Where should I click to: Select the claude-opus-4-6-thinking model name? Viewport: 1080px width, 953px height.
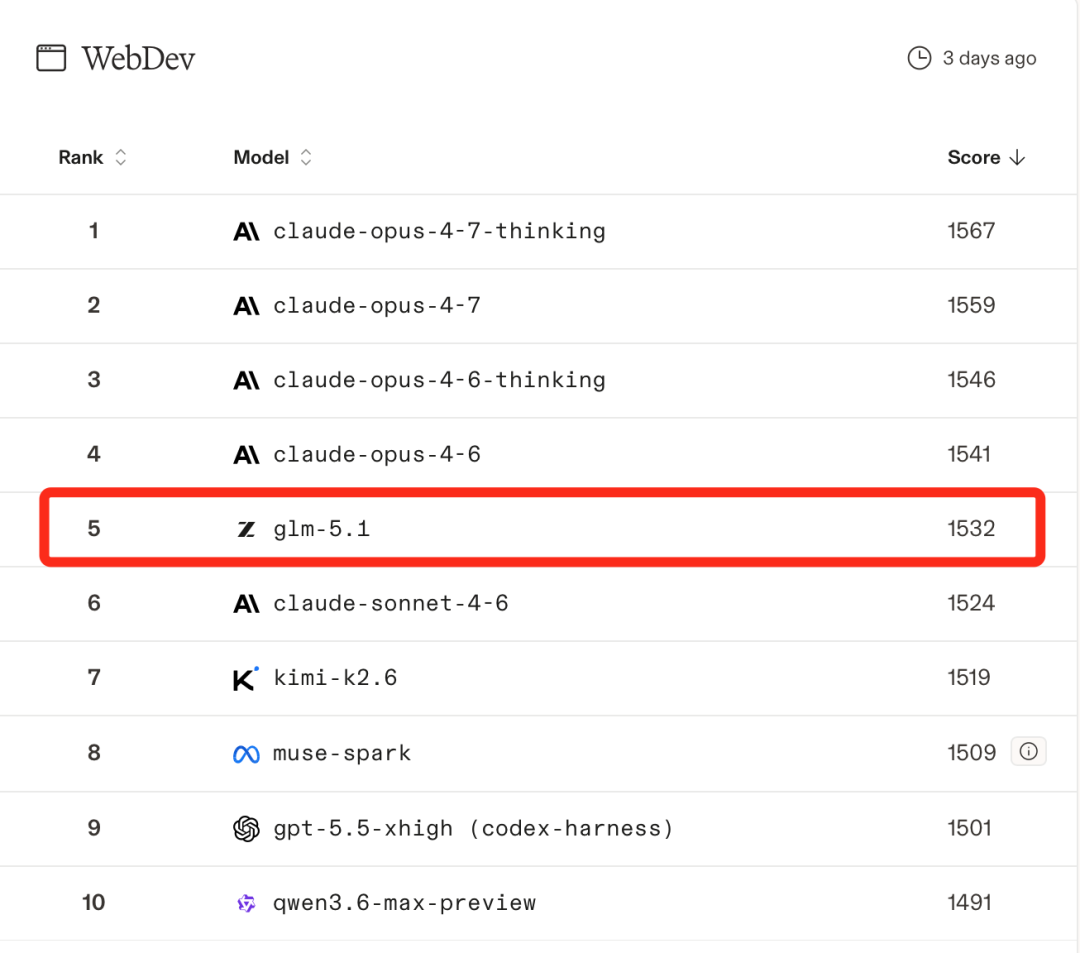(x=439, y=380)
